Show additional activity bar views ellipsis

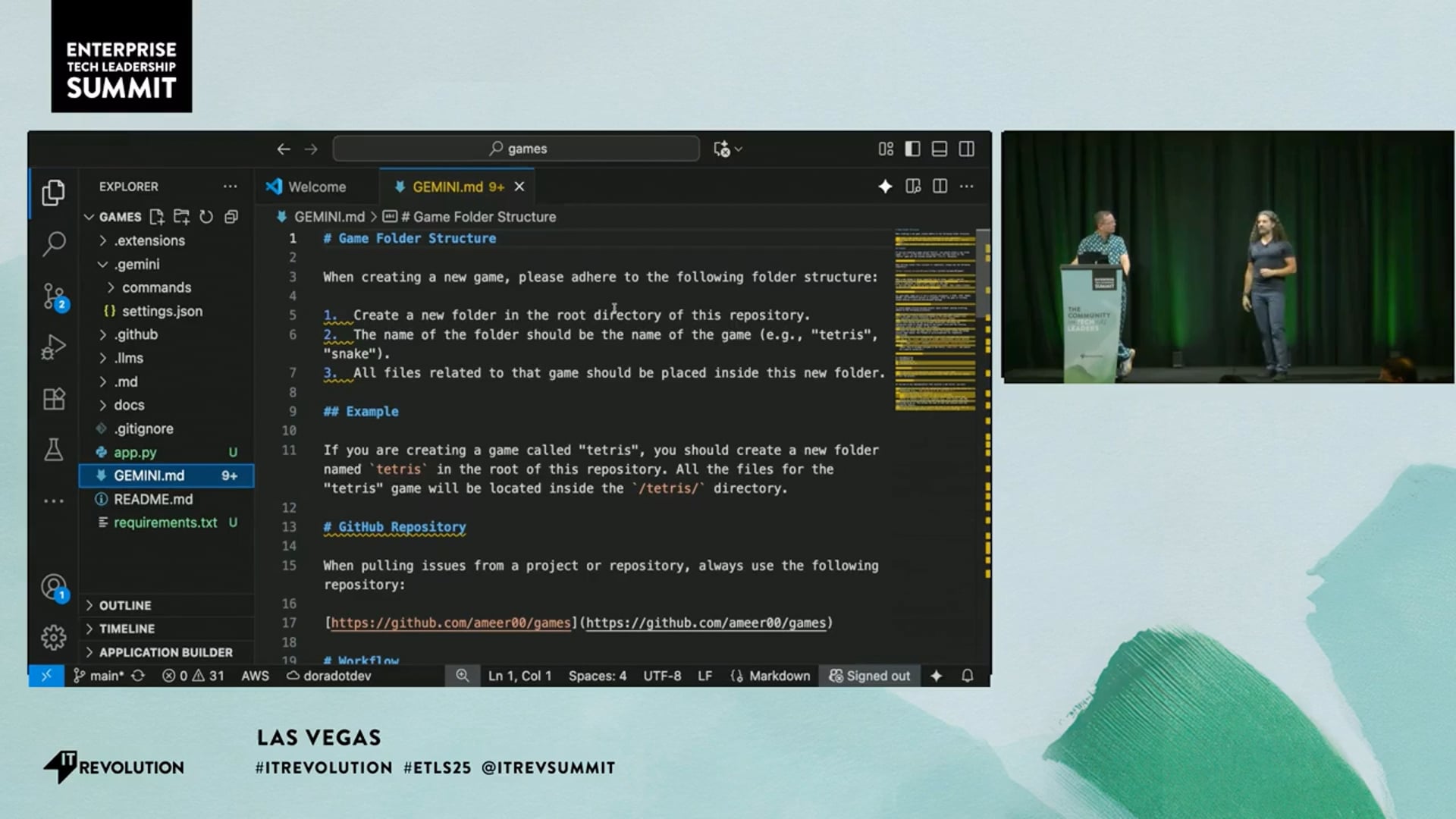pyautogui.click(x=53, y=501)
